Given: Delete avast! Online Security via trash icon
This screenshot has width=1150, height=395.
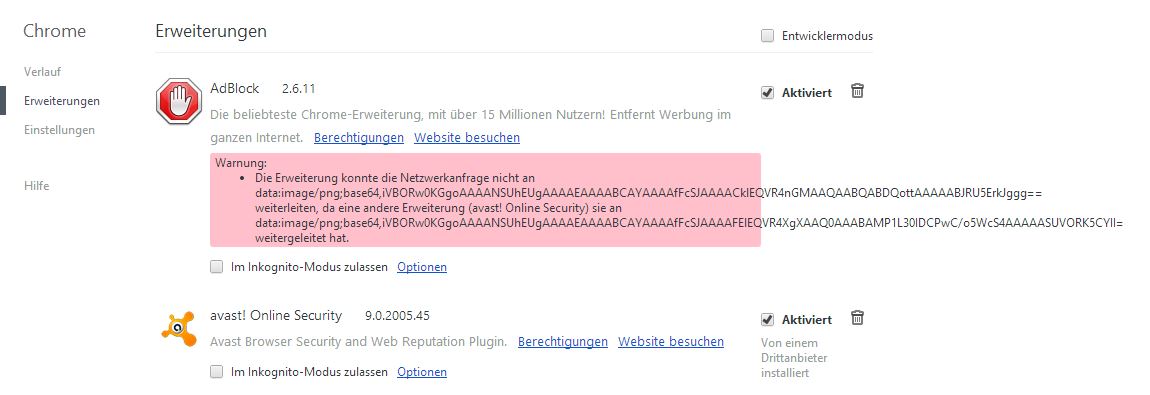Looking at the screenshot, I should click(857, 317).
